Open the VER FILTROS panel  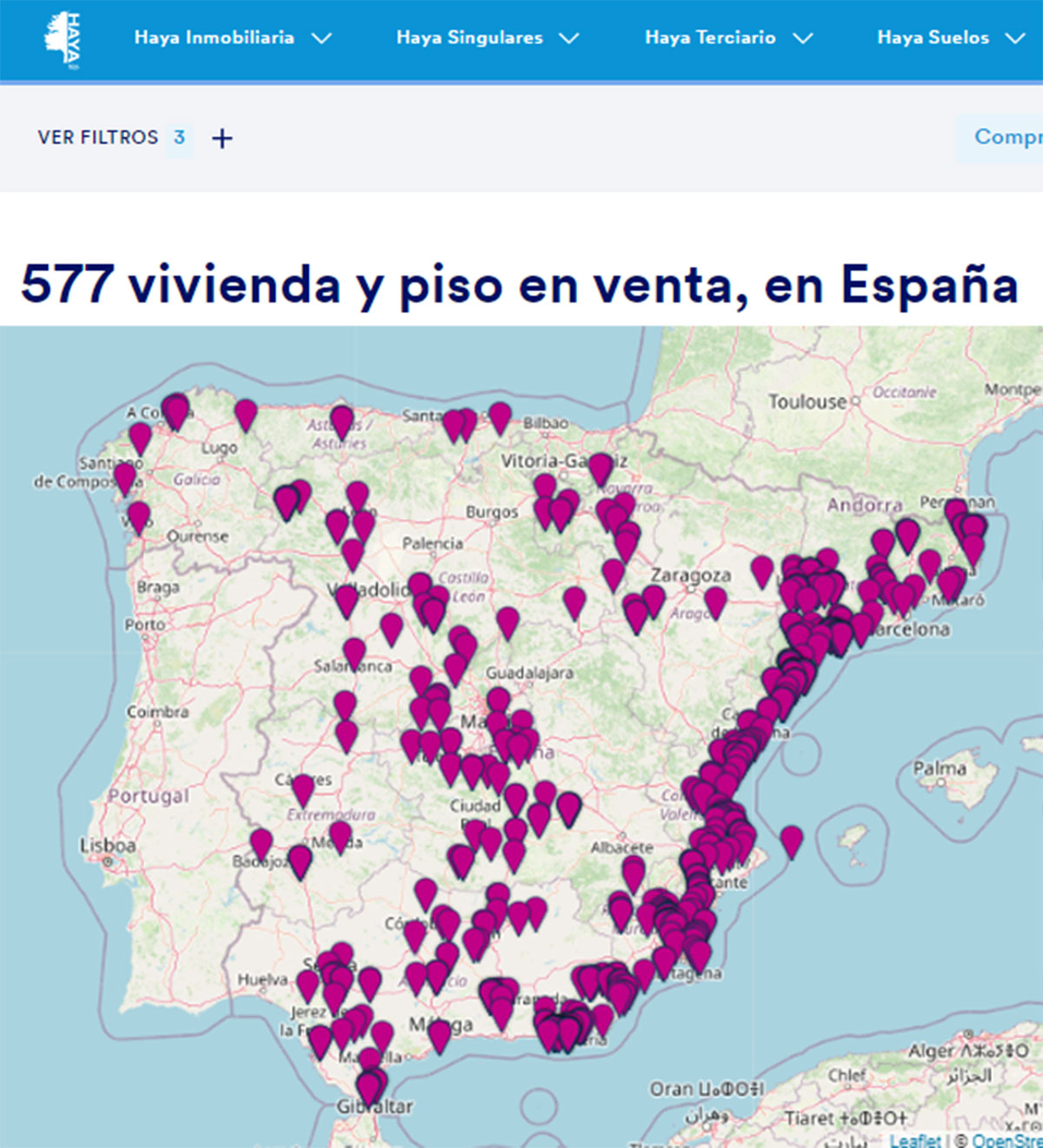pyautogui.click(x=97, y=137)
